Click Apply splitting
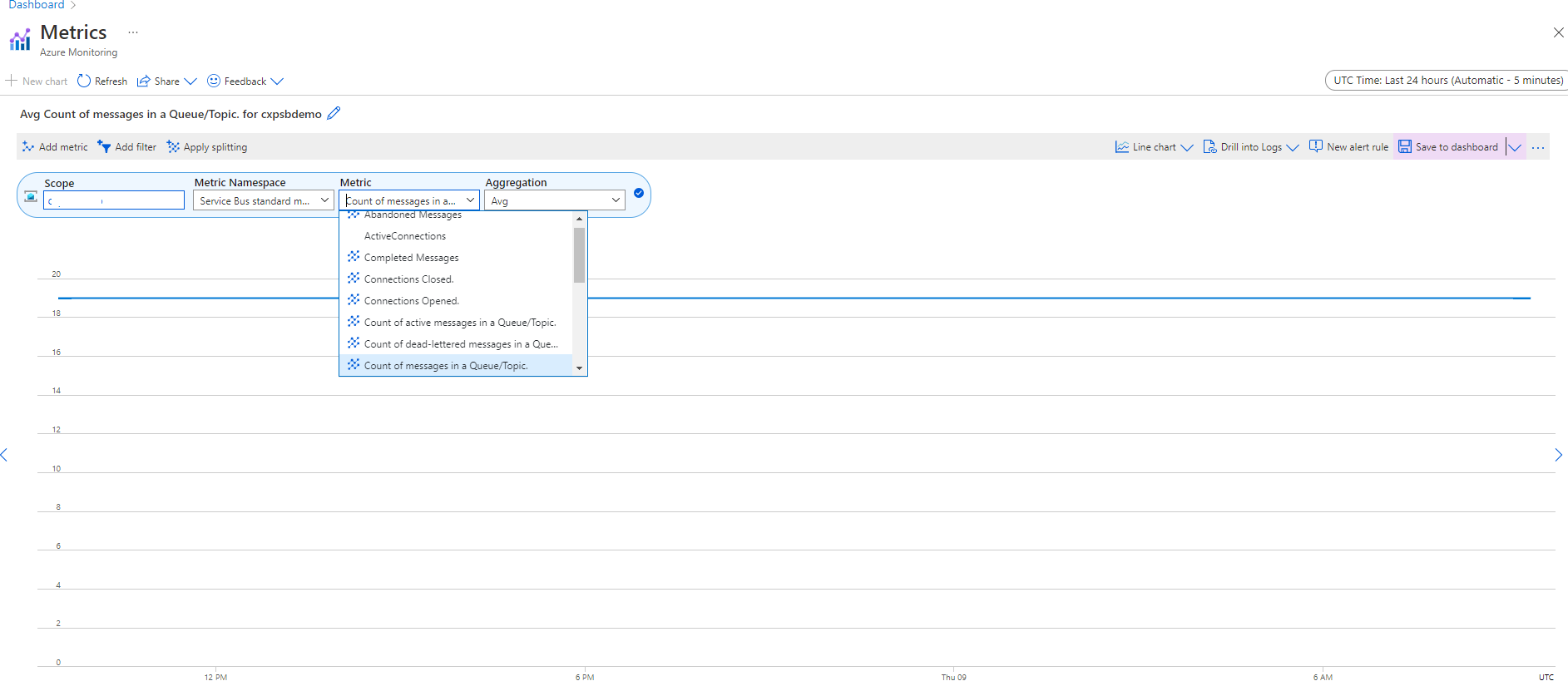The height and width of the screenshot is (686, 1568). point(207,147)
